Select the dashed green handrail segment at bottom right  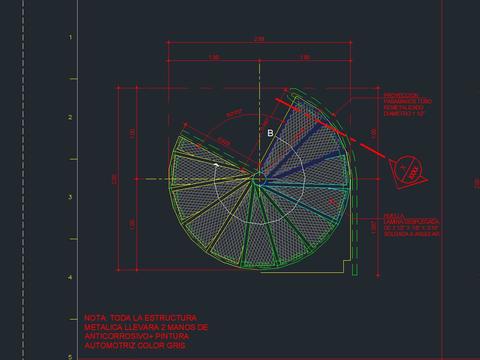point(355,245)
